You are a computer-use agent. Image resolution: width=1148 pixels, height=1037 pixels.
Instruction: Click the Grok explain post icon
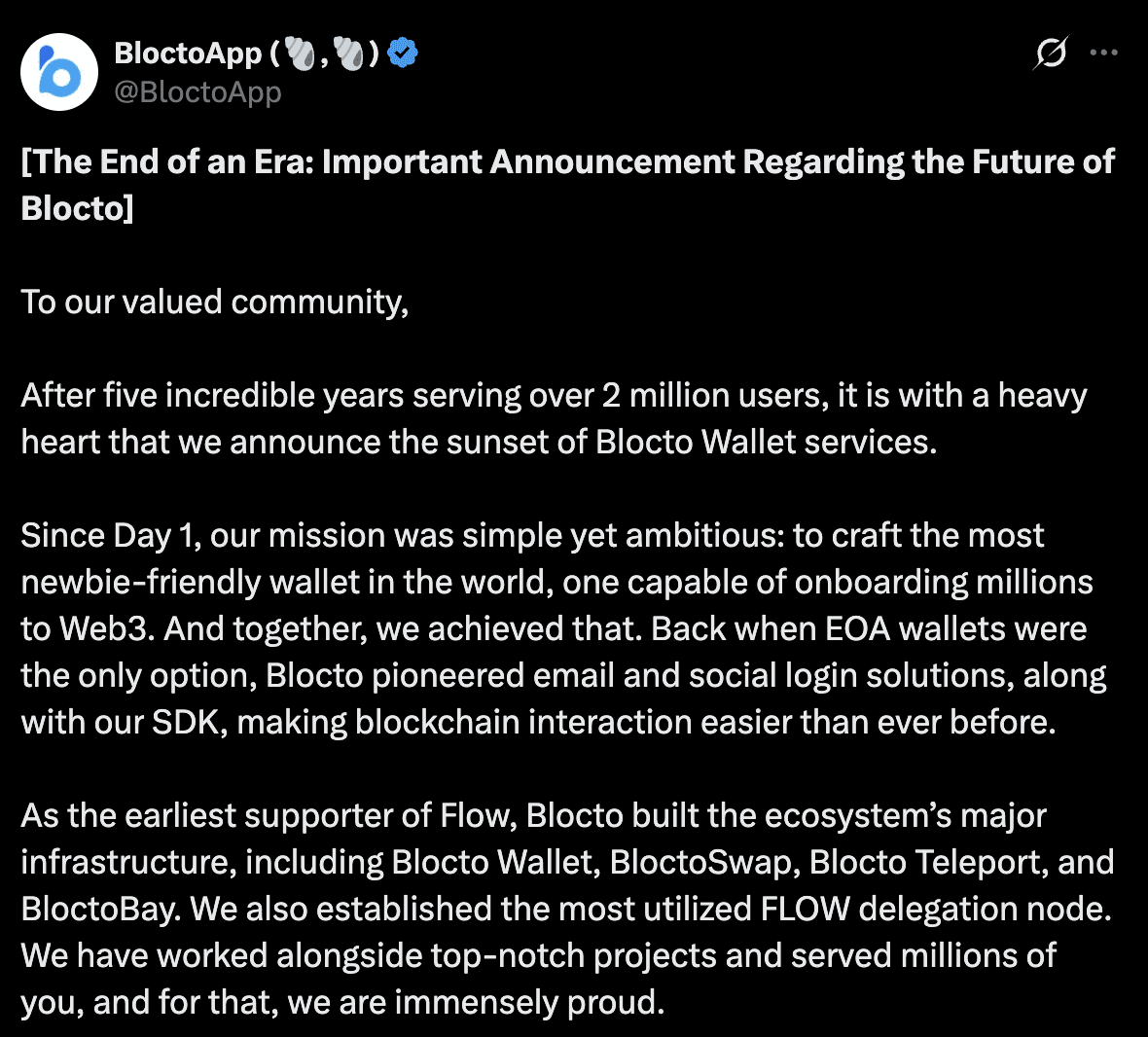pyautogui.click(x=1051, y=53)
